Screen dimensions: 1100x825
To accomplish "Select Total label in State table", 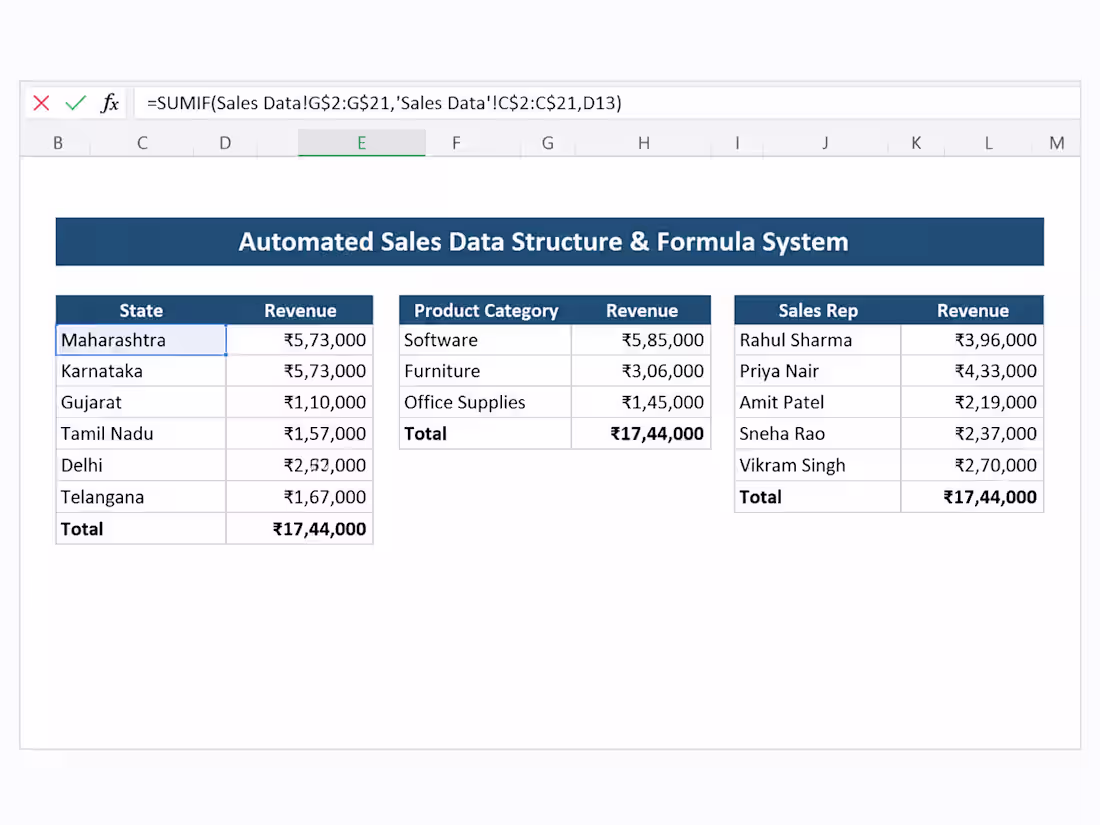I will click(x=141, y=528).
